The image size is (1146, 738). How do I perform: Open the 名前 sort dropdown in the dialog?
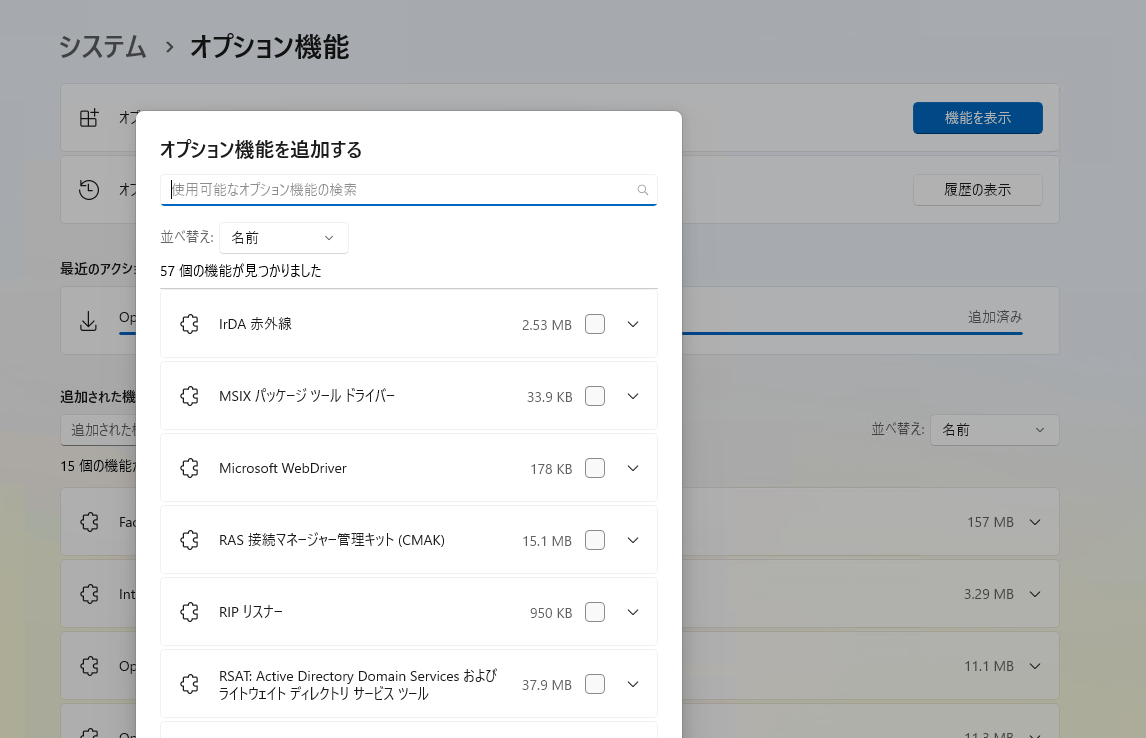click(284, 238)
